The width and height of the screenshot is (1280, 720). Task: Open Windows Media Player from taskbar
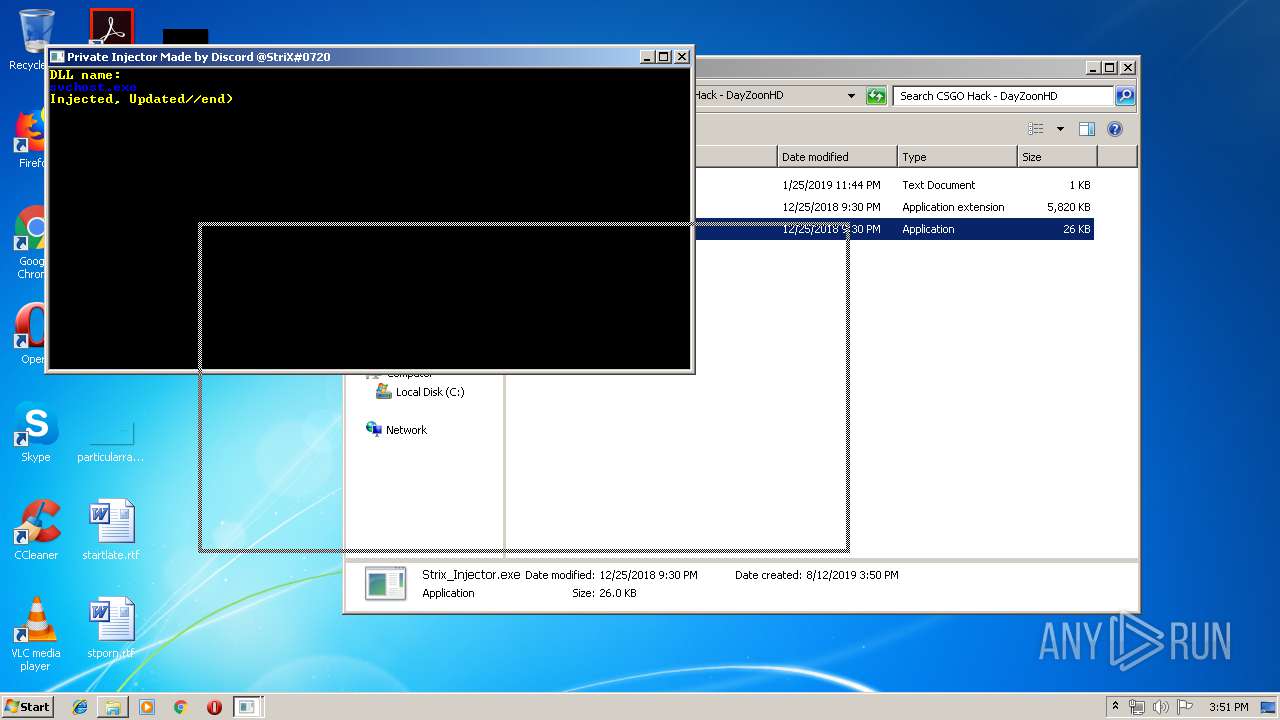[x=147, y=707]
